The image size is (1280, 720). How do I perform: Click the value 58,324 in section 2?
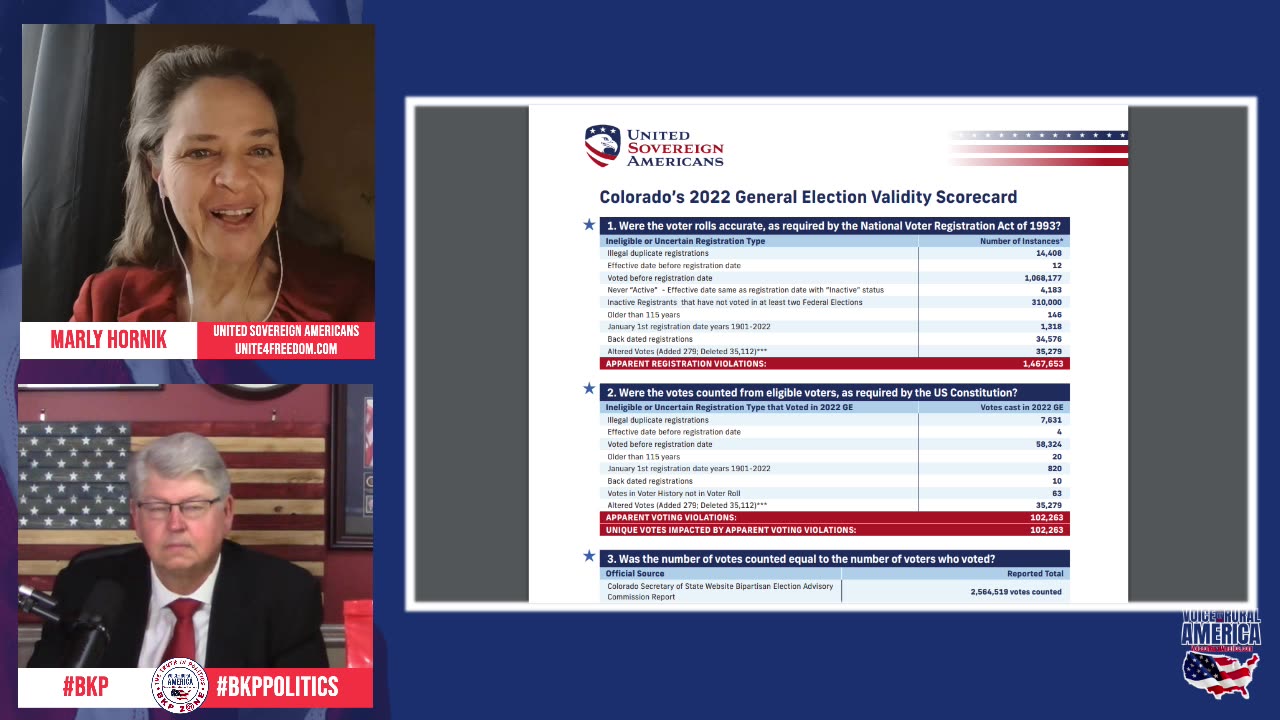(1049, 444)
